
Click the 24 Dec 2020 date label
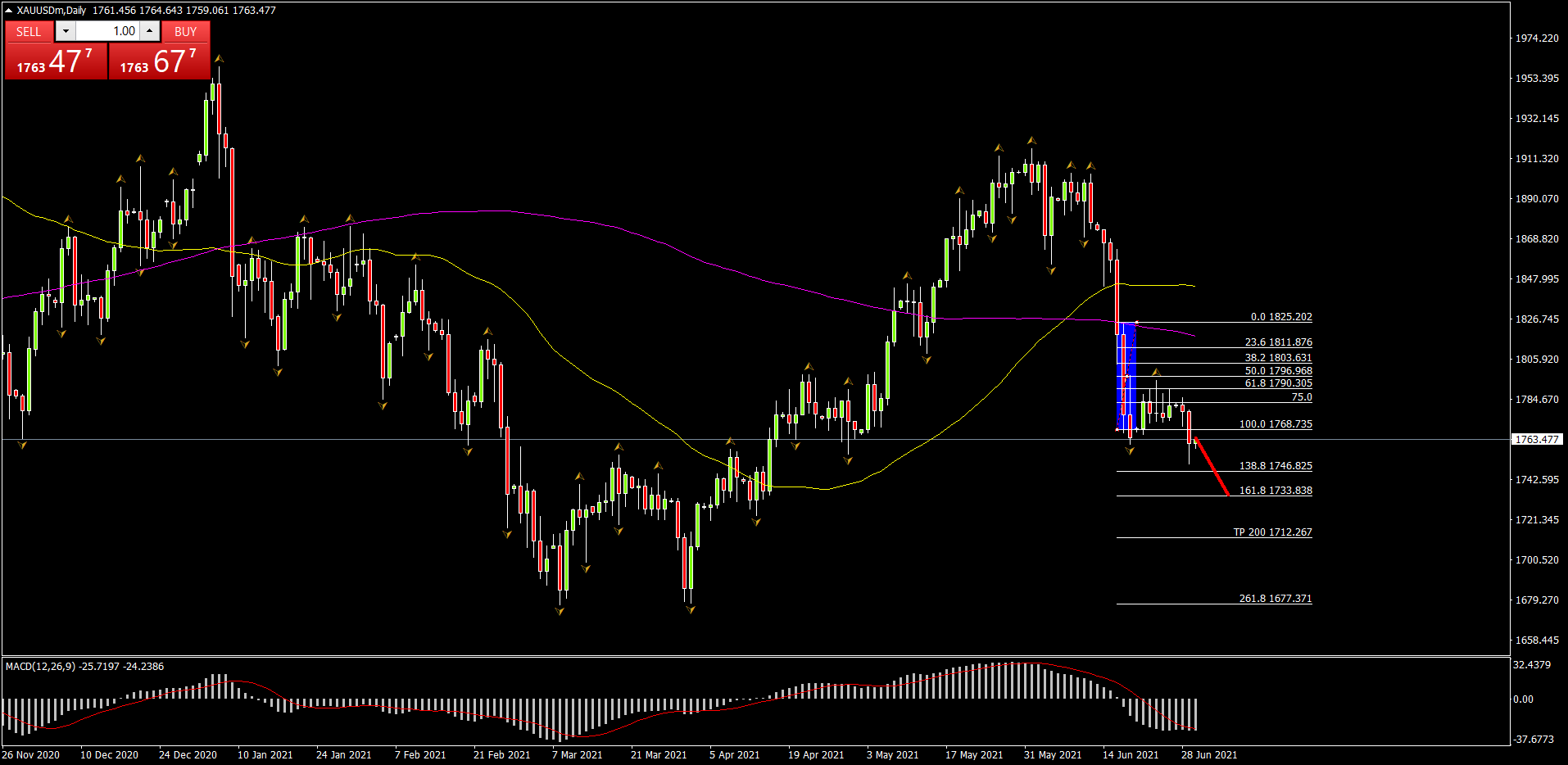(188, 755)
